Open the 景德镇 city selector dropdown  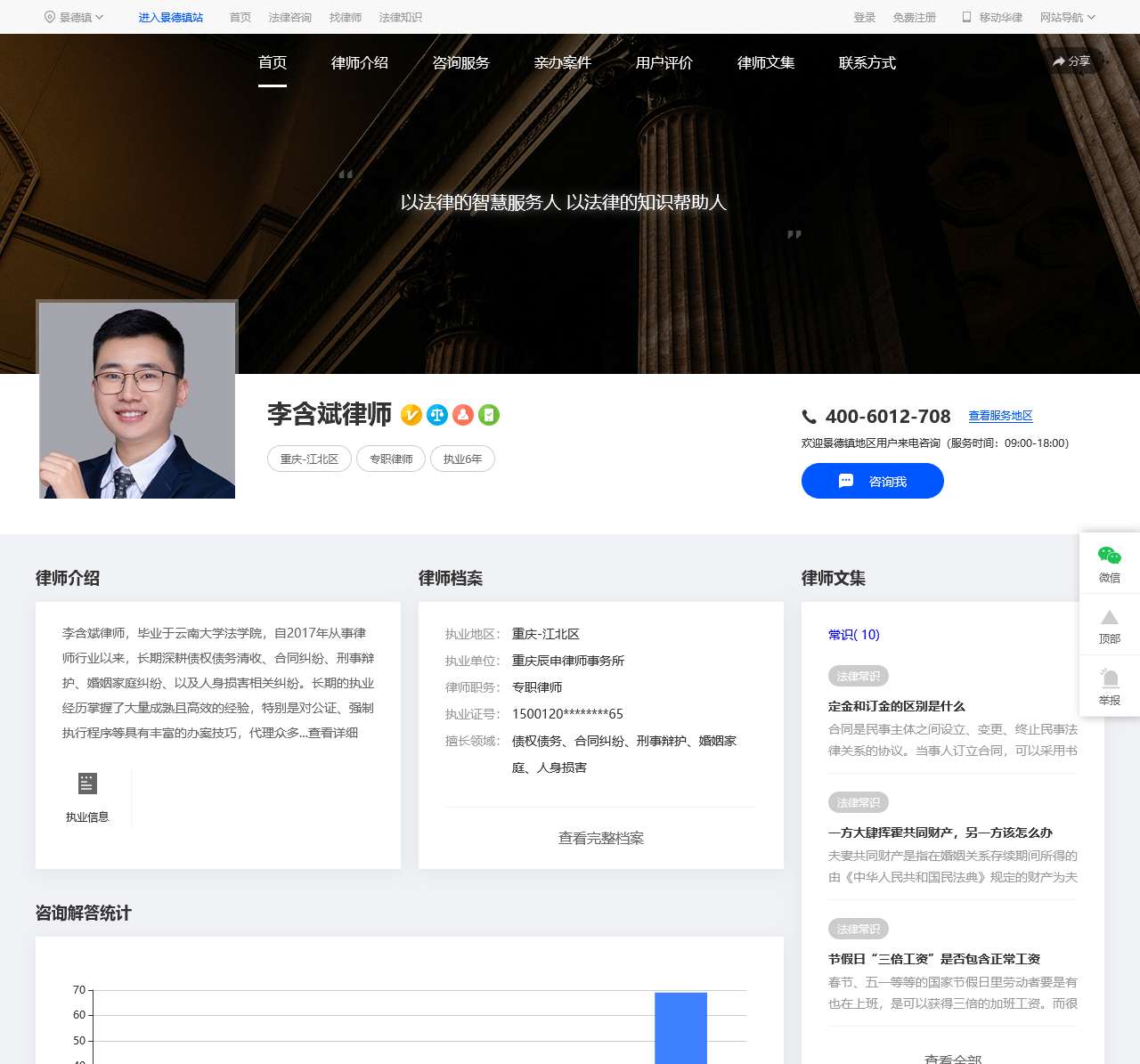(75, 17)
